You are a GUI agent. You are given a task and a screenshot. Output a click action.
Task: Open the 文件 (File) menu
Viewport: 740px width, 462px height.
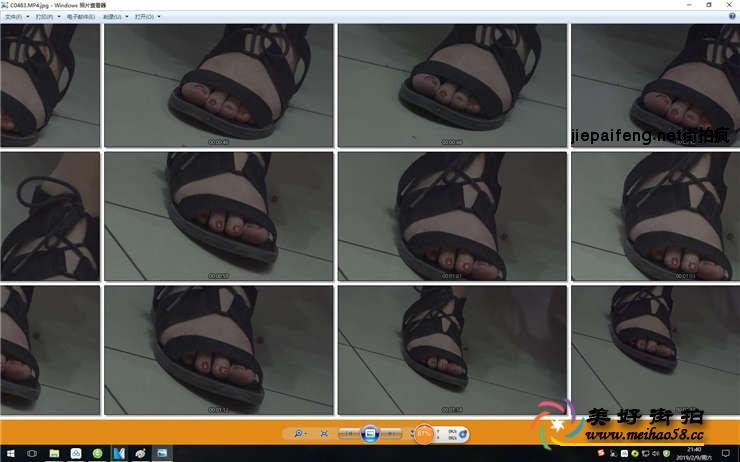[14, 17]
